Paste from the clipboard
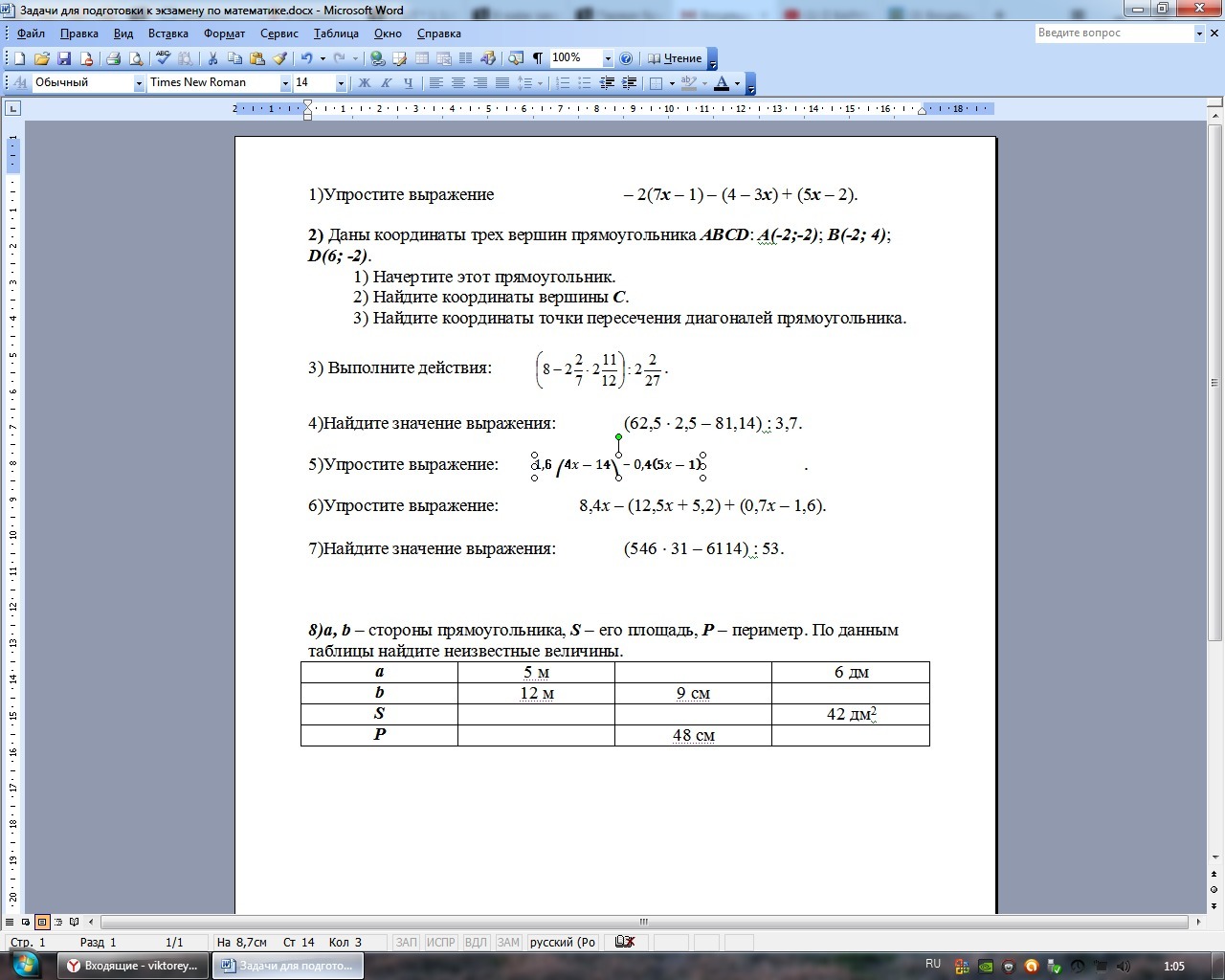1225x980 pixels. coord(257,58)
